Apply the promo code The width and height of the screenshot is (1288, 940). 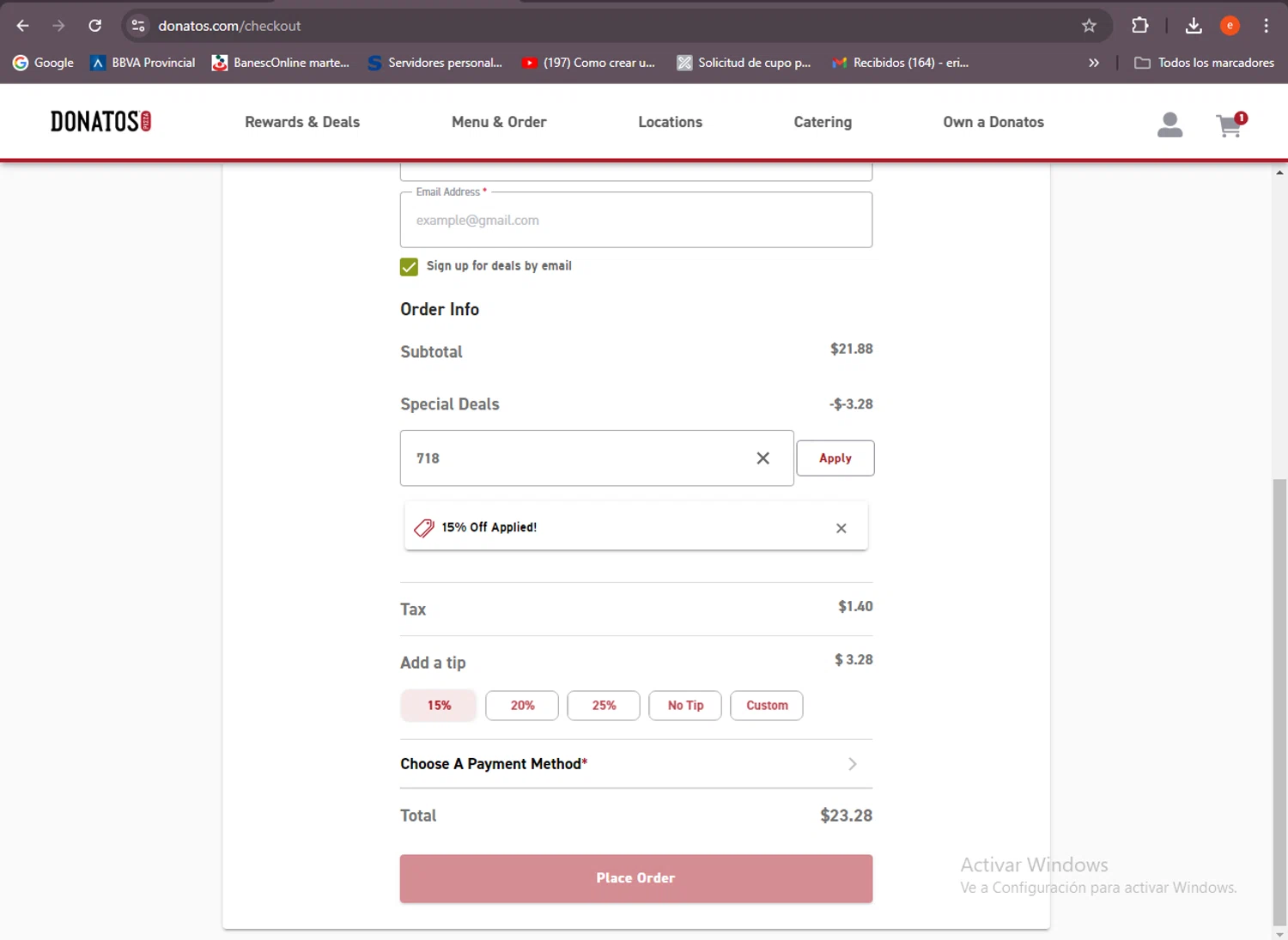tap(835, 458)
